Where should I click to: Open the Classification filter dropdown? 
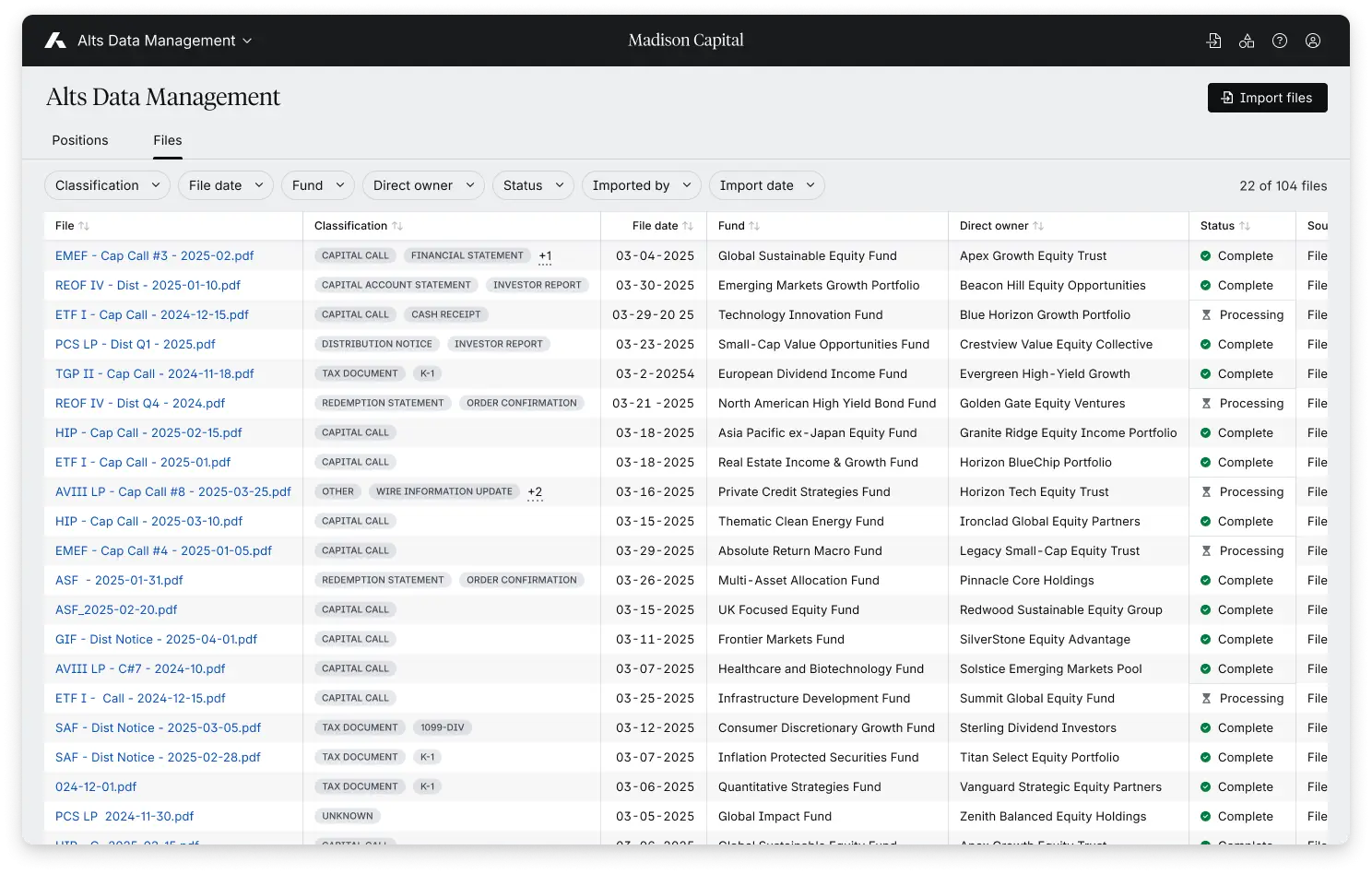click(x=107, y=185)
